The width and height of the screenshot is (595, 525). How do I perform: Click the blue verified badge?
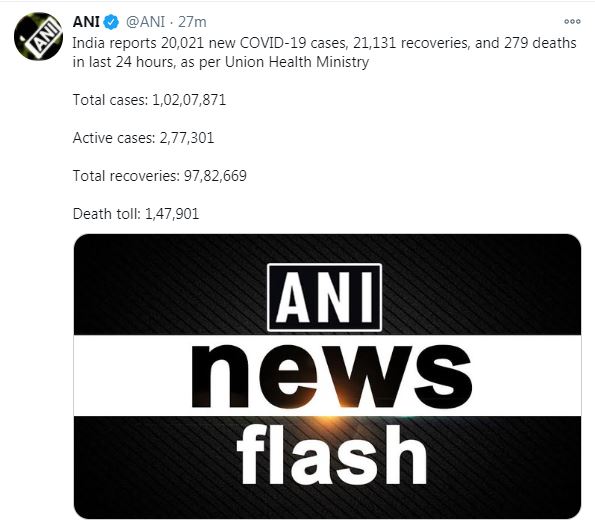[x=111, y=22]
